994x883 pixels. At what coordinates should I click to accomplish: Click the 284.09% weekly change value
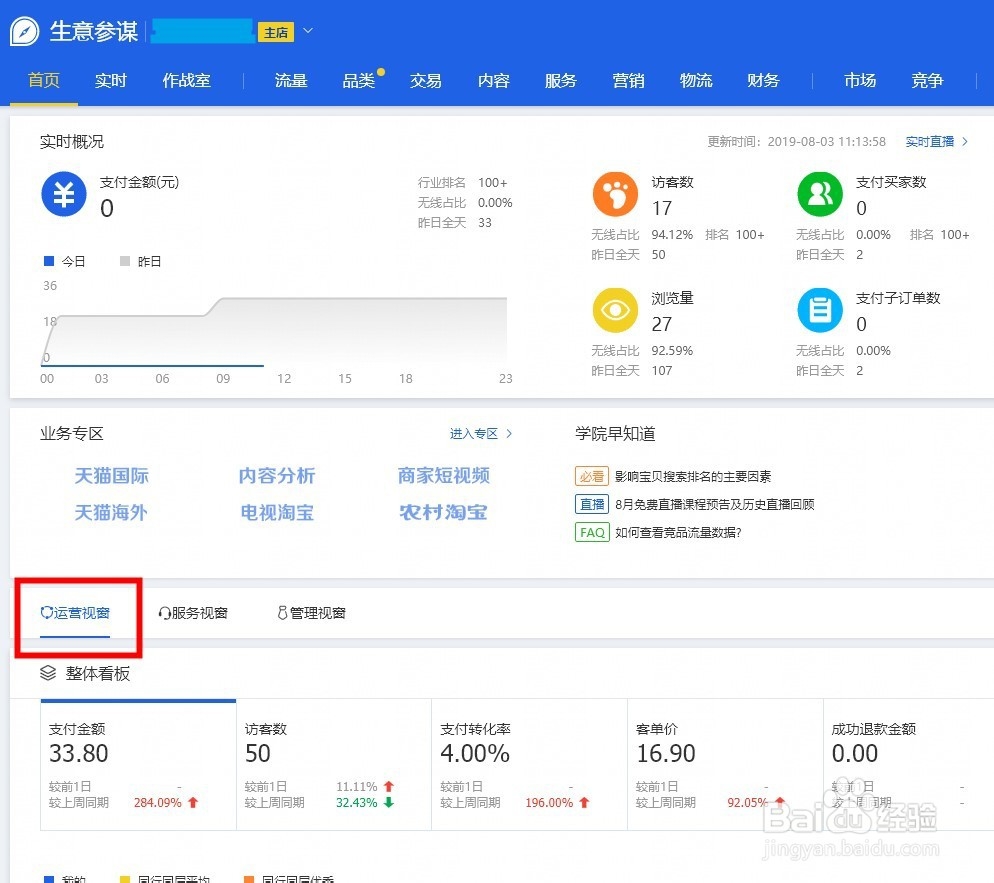click(x=158, y=802)
